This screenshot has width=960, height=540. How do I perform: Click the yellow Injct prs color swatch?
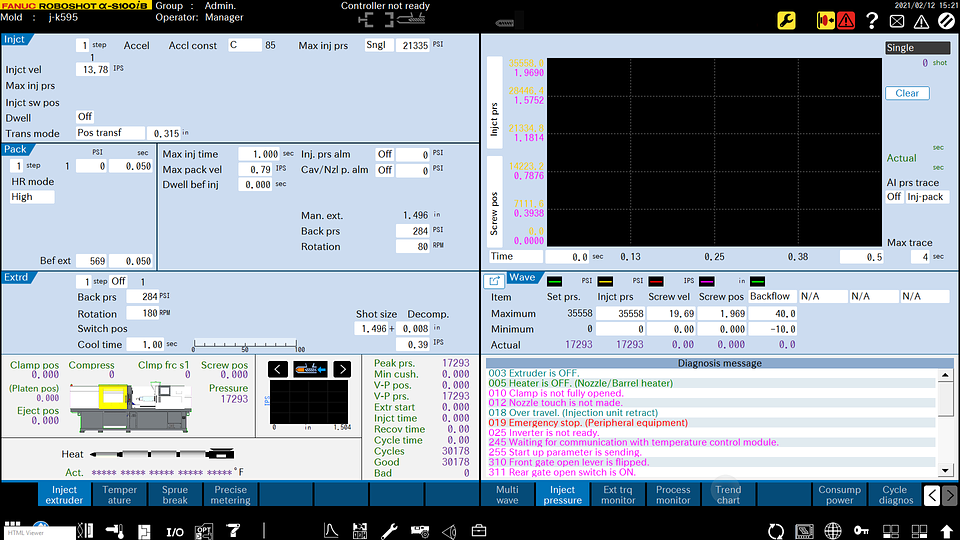pyautogui.click(x=605, y=281)
